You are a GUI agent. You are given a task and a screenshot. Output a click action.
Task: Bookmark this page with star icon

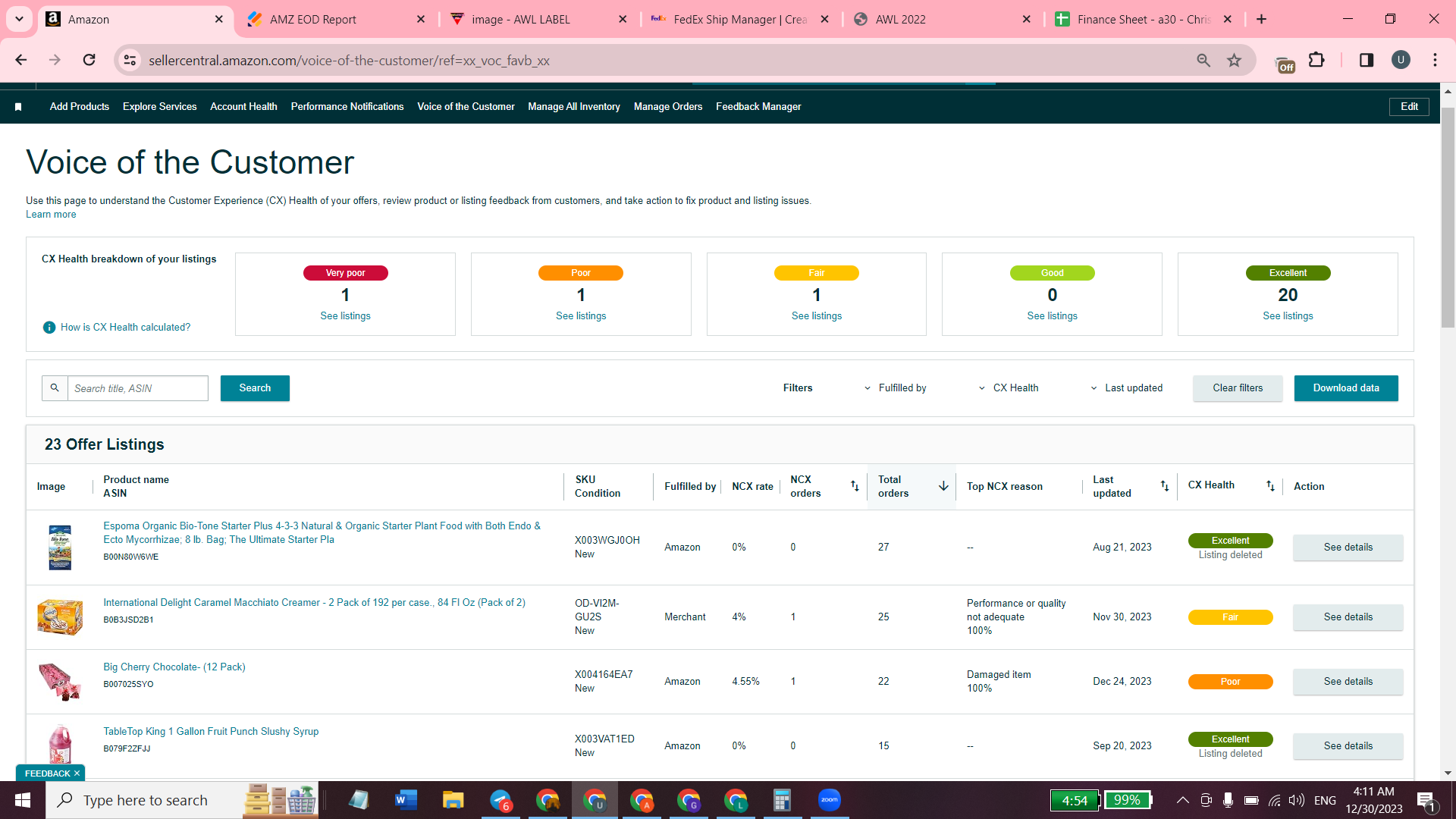click(x=1235, y=60)
